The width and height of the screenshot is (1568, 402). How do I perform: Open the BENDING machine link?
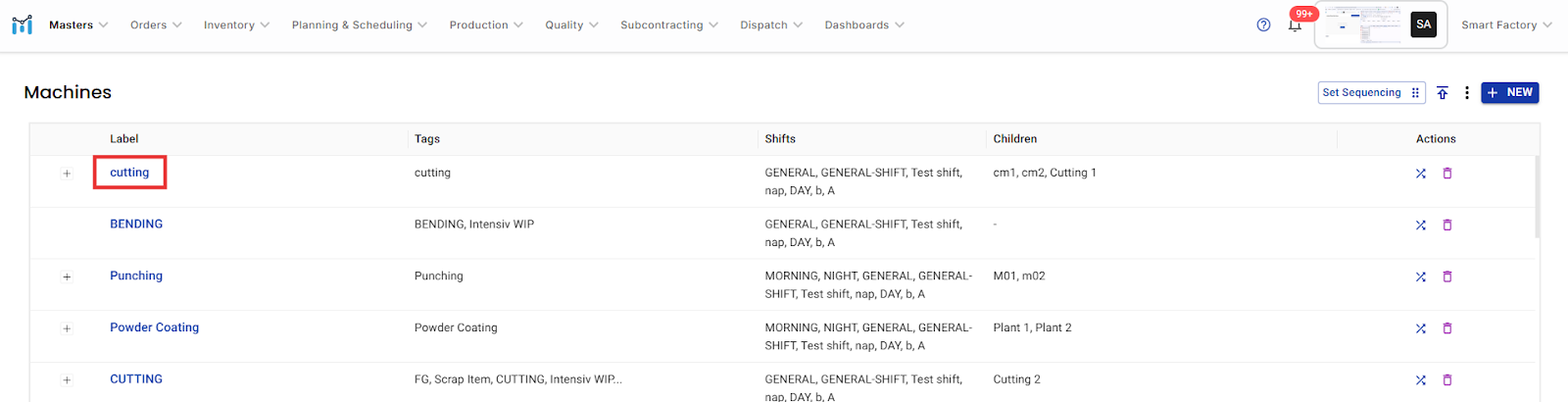pos(136,225)
